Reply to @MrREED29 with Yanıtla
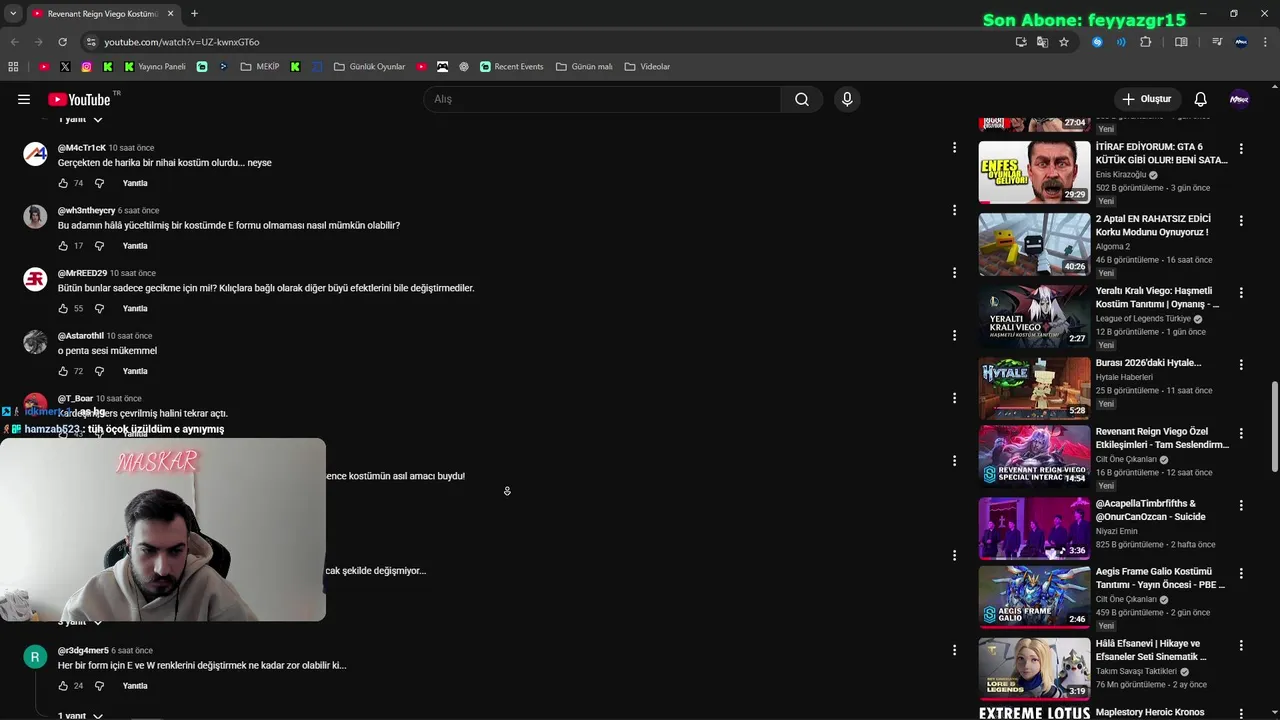This screenshot has width=1280, height=720. click(x=135, y=308)
